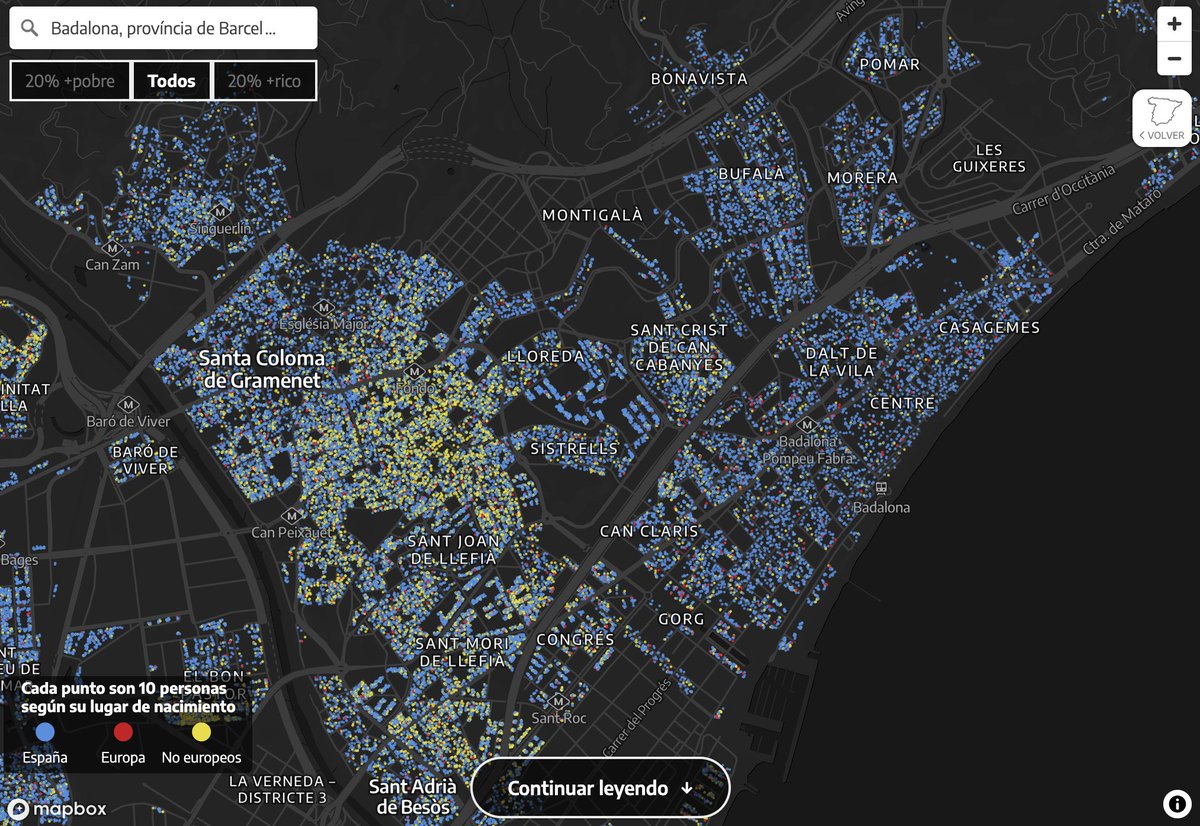
Task: Click the SANT JOAN DE LLEFIÀ label
Action: coord(454,549)
